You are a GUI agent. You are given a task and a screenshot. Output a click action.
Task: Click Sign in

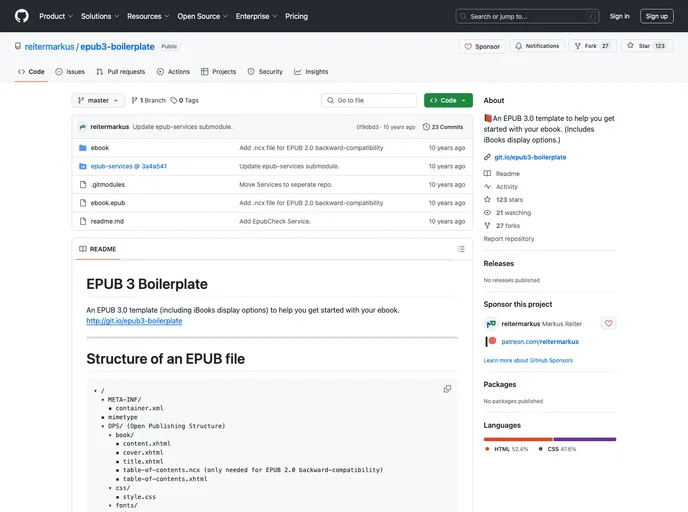click(x=619, y=16)
